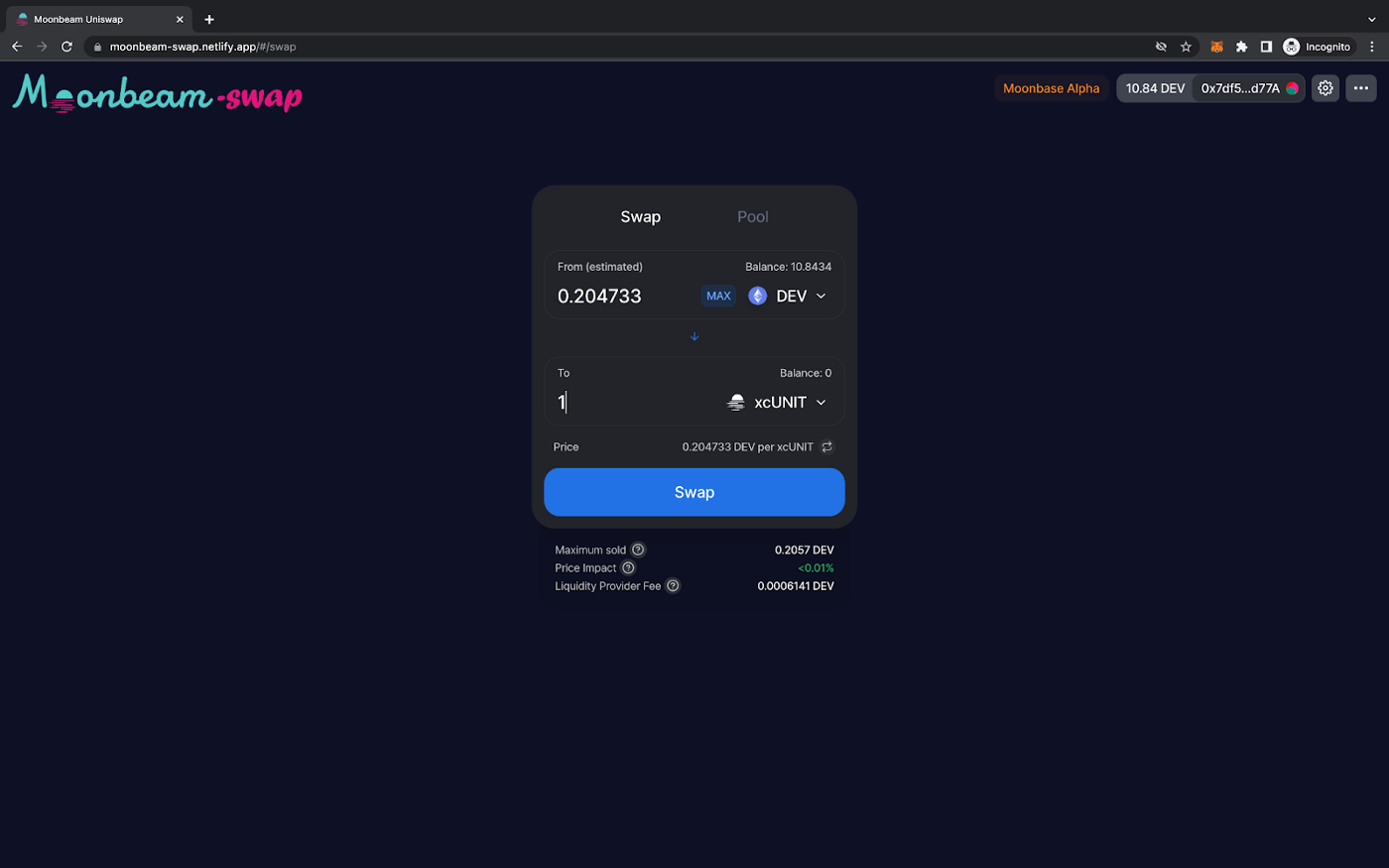This screenshot has width=1389, height=868.
Task: Click the account avatar identicon
Action: coord(1292,88)
